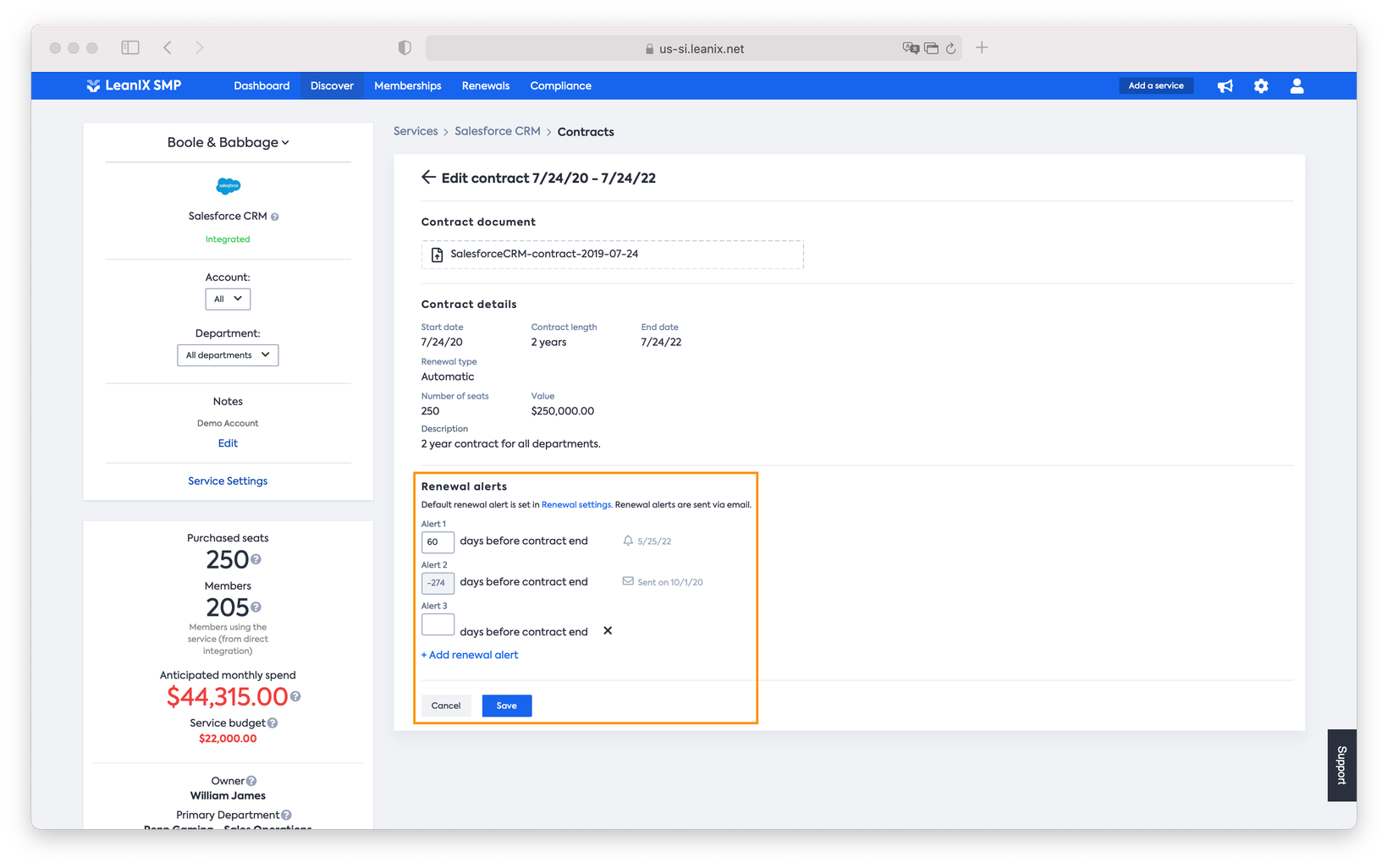
Task: Go forward with browser forward arrow
Action: (200, 48)
